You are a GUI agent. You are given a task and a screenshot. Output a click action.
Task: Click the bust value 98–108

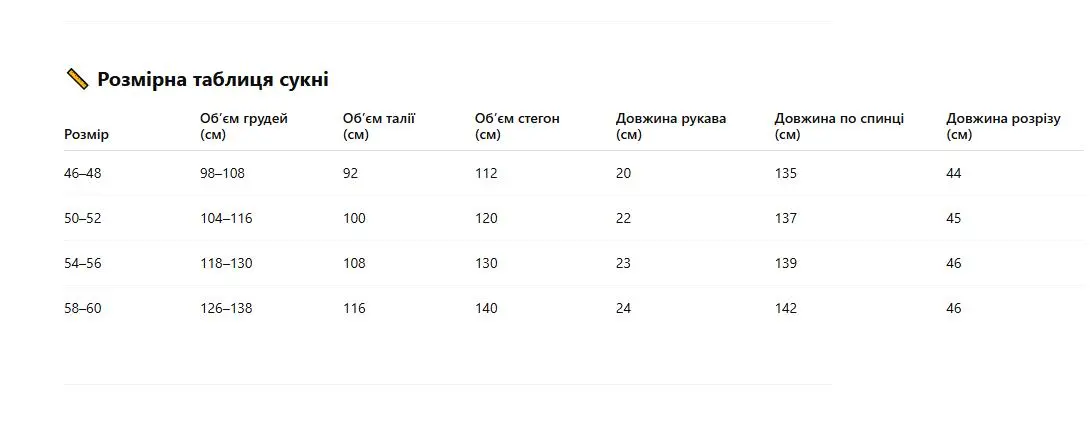click(x=222, y=173)
